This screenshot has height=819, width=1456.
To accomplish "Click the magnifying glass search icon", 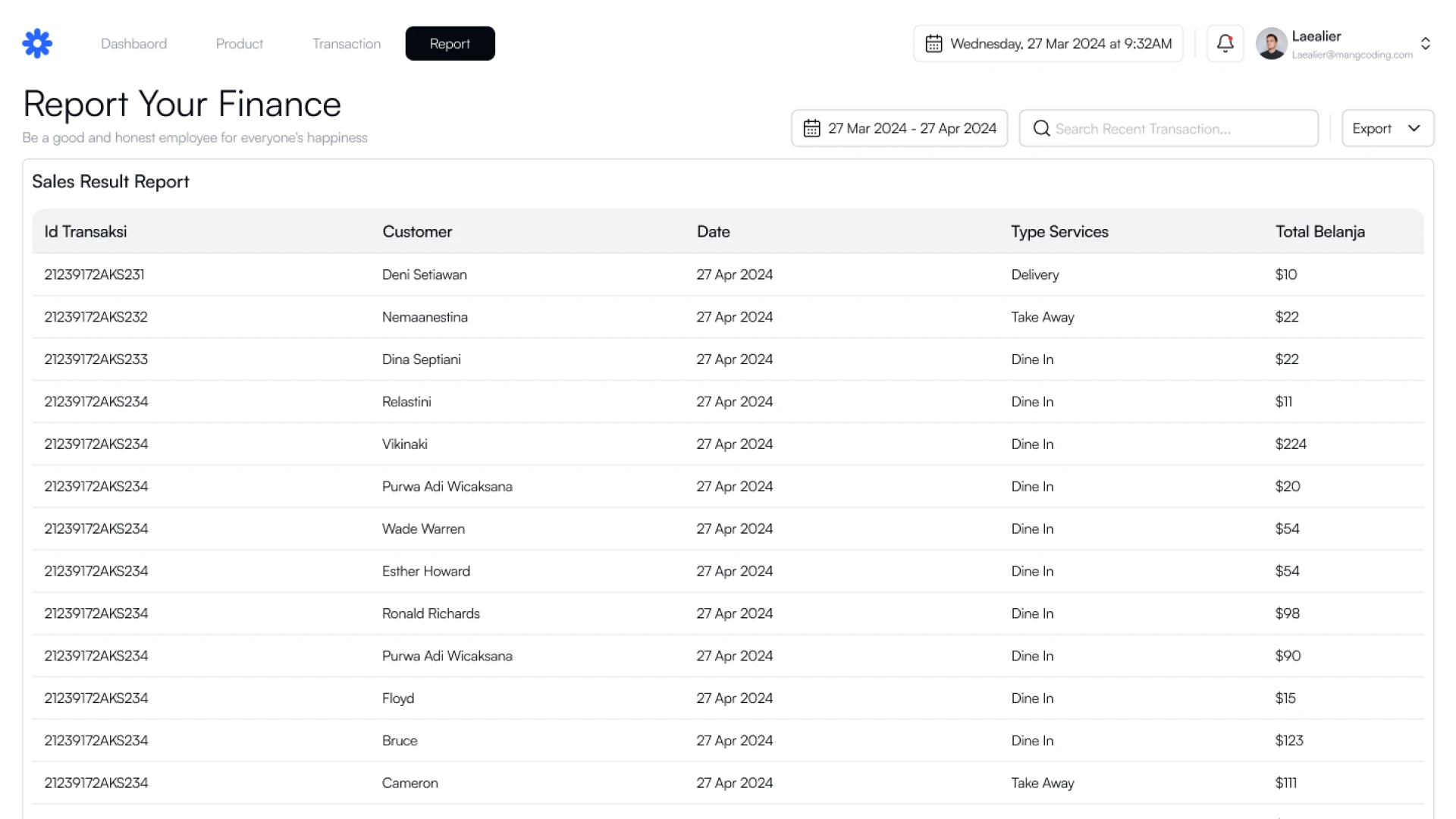I will click(1042, 129).
